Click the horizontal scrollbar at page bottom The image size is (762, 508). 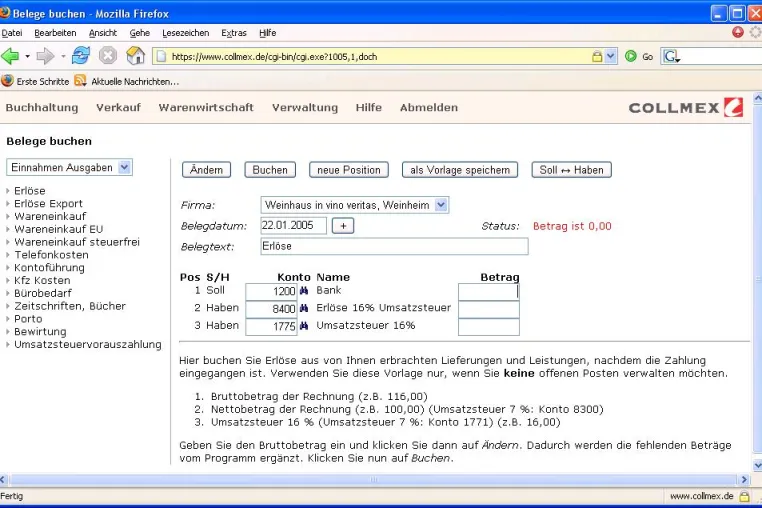click(373, 479)
